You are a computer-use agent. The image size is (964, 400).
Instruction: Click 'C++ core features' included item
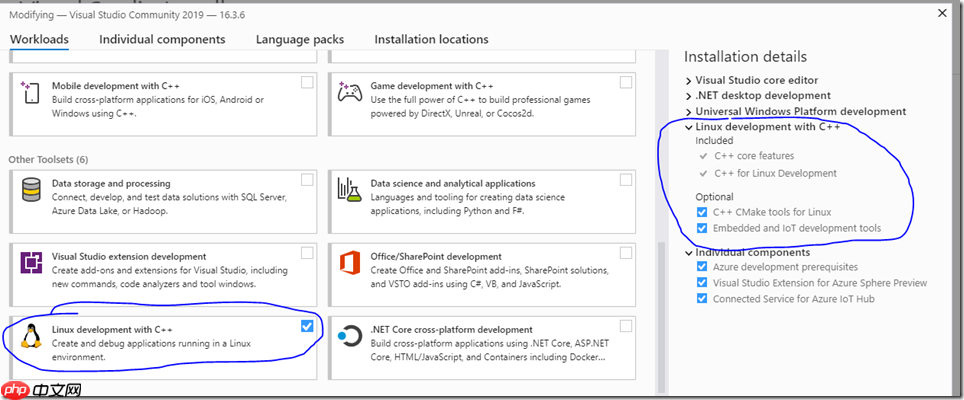pyautogui.click(x=754, y=156)
